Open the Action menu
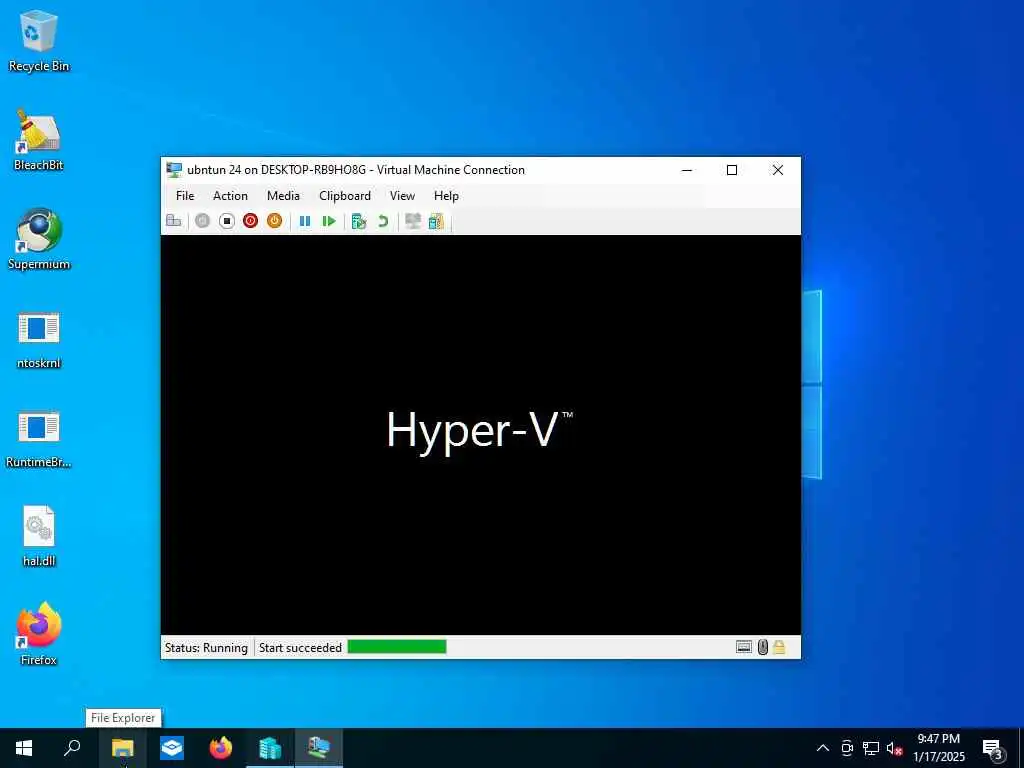This screenshot has width=1024, height=768. [x=230, y=196]
